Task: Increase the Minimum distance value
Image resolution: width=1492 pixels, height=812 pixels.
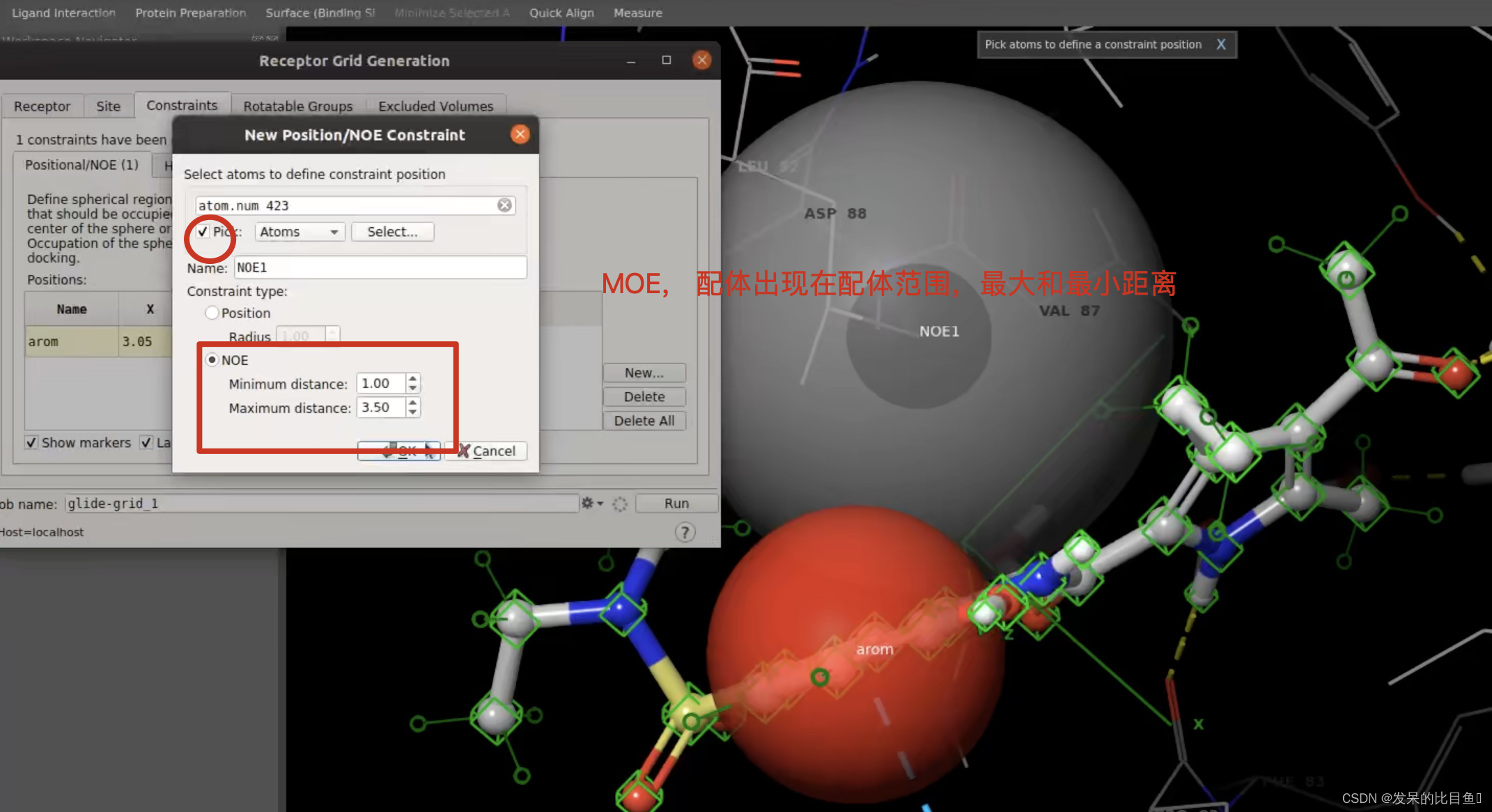Action: pos(413,379)
